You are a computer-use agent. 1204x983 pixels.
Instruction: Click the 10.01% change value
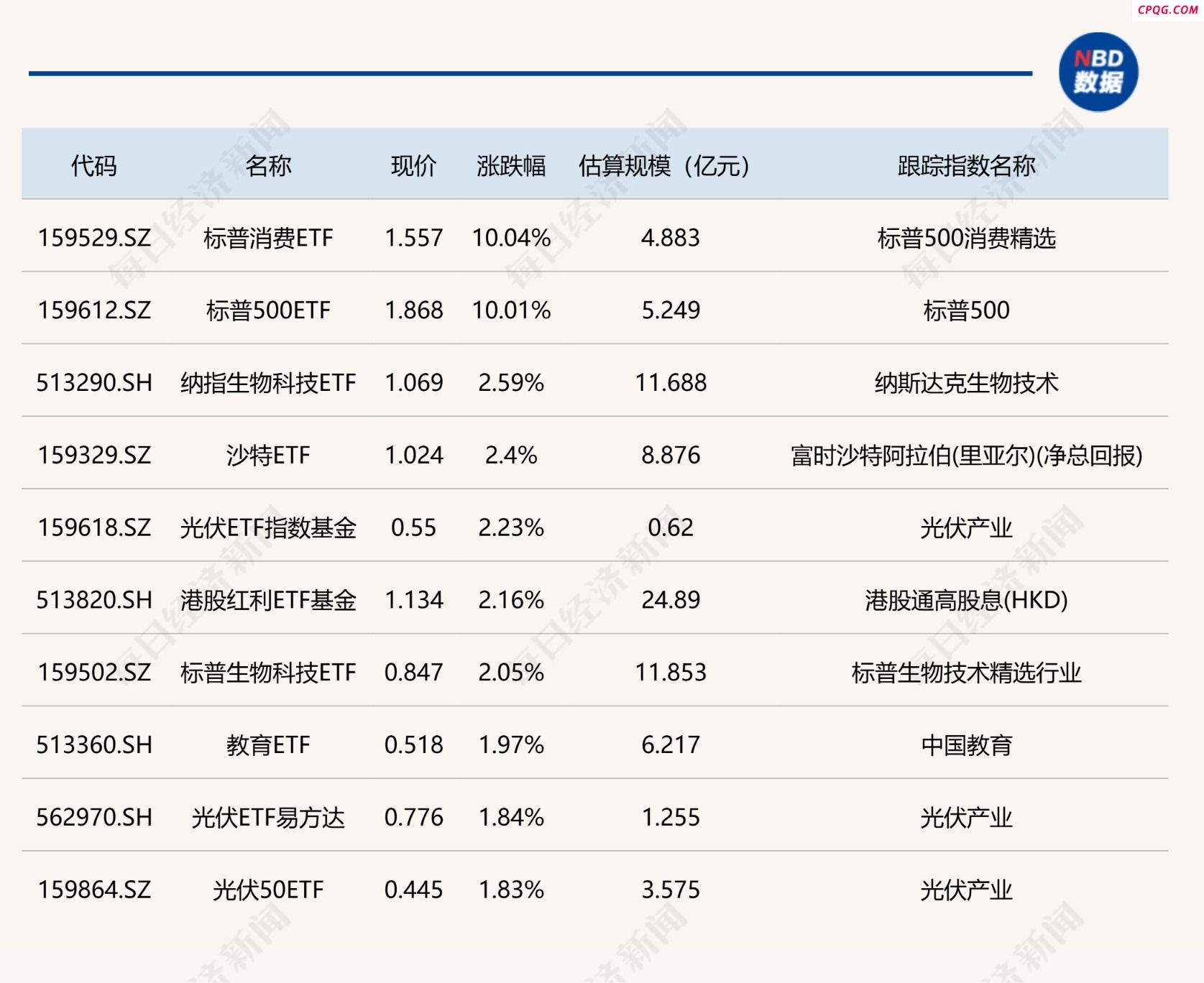511,310
